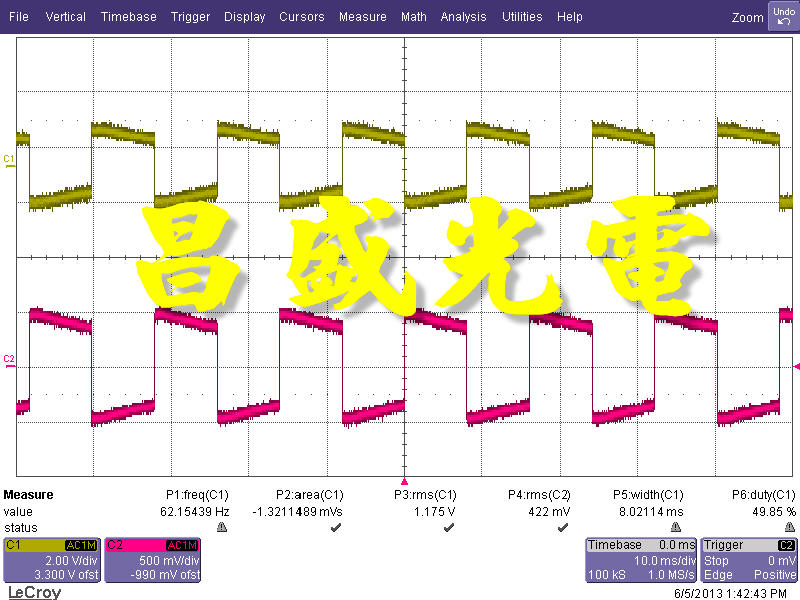
Task: Click the C1 trace label on left edge
Action: click(x=7, y=157)
